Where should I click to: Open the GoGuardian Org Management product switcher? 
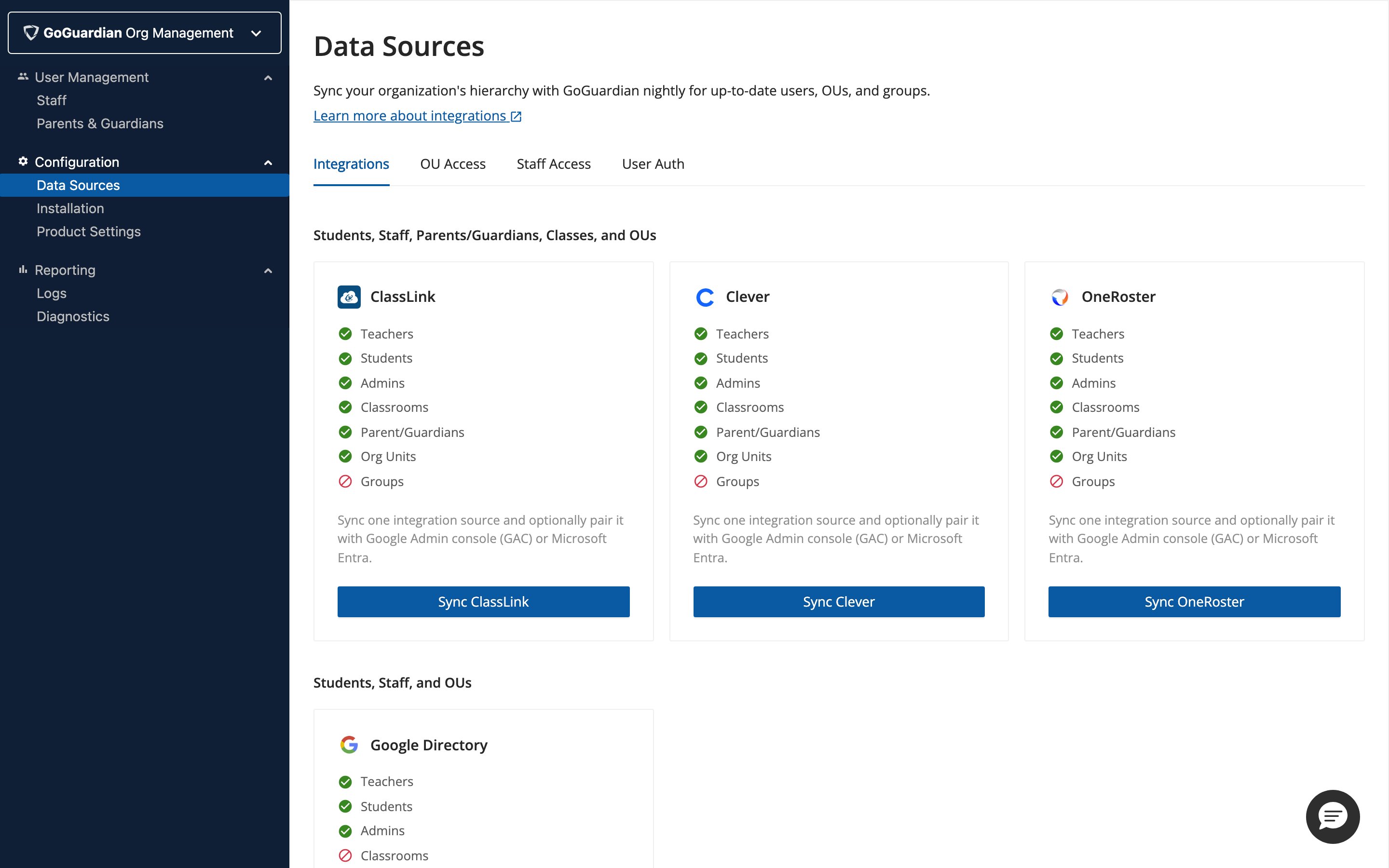[144, 33]
